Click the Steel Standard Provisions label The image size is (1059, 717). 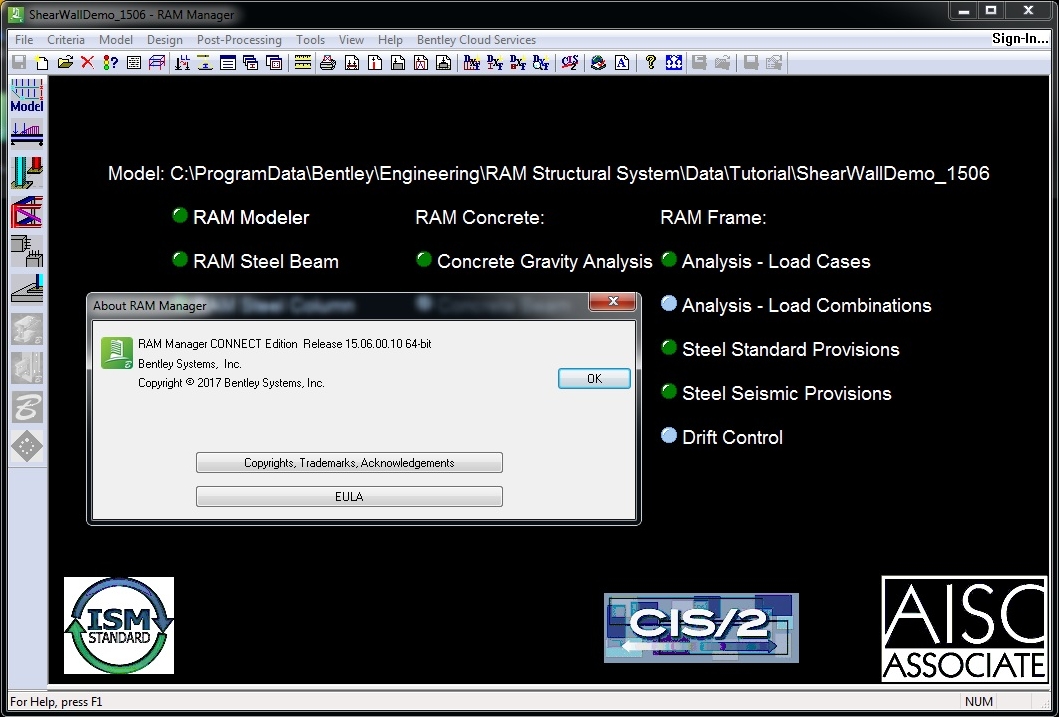click(x=791, y=349)
